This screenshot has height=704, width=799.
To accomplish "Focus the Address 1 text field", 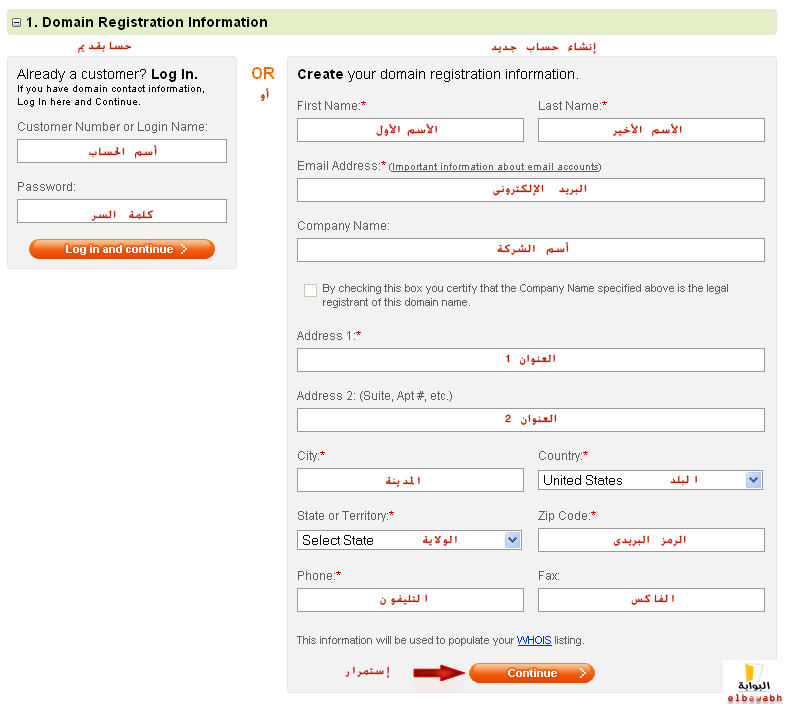I will click(530, 360).
